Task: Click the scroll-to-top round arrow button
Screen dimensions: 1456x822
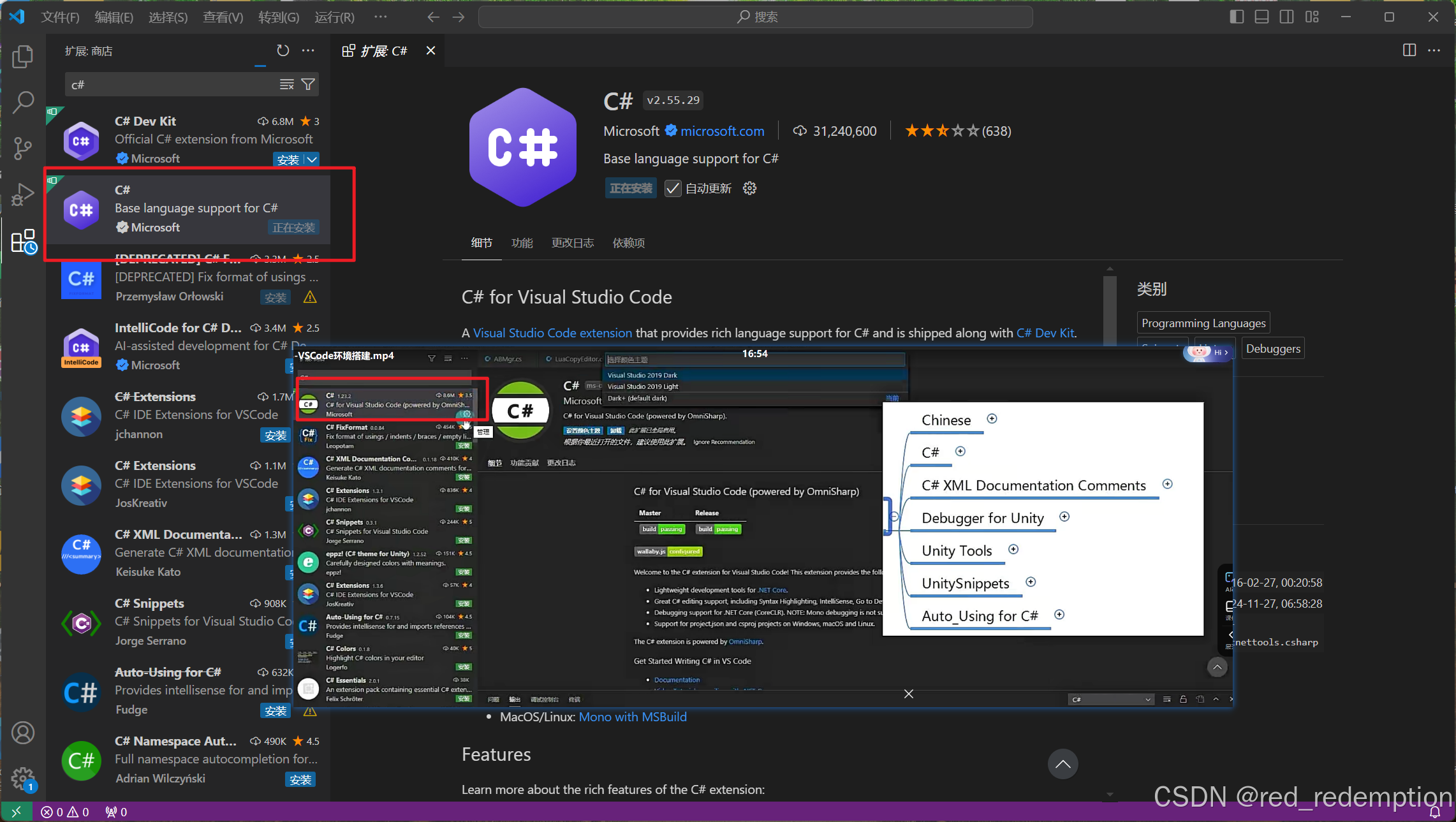Action: 1063,764
